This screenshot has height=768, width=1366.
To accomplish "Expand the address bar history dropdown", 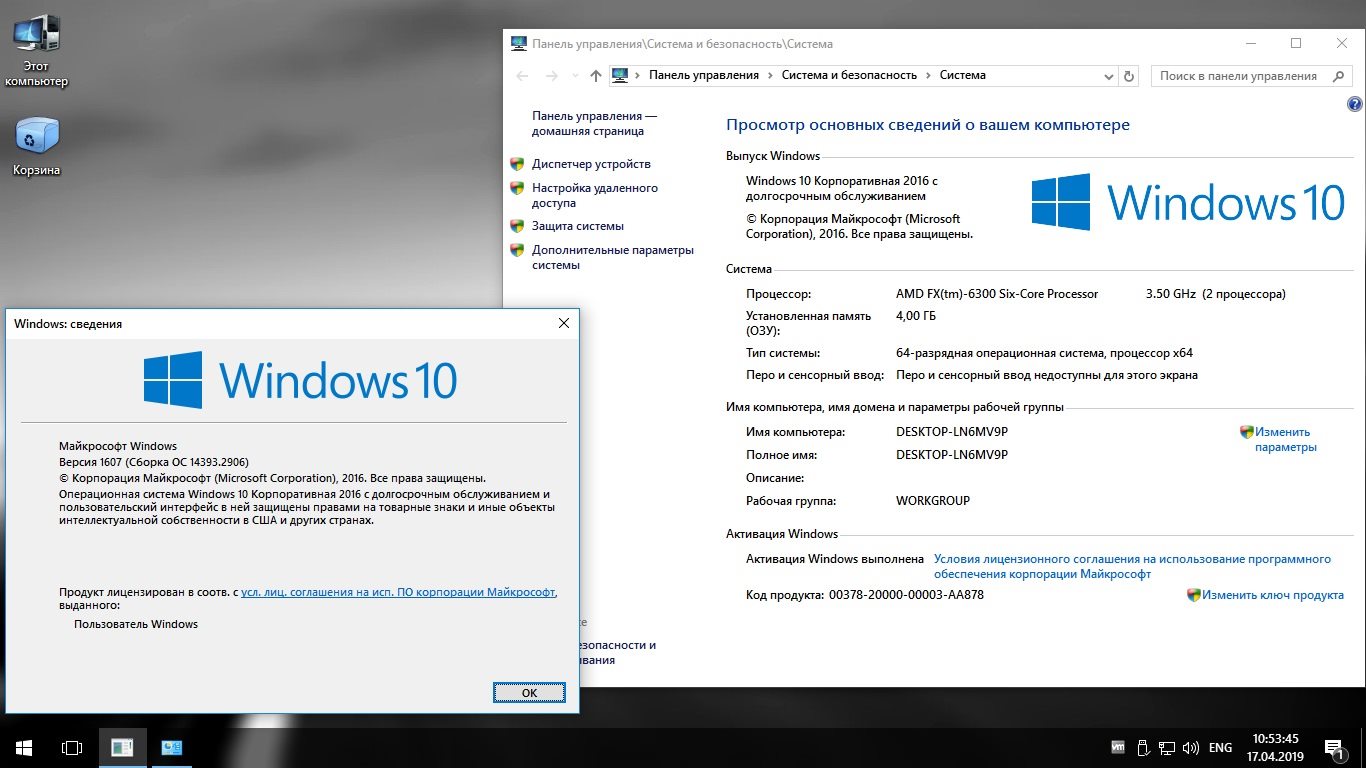I will click(1108, 76).
